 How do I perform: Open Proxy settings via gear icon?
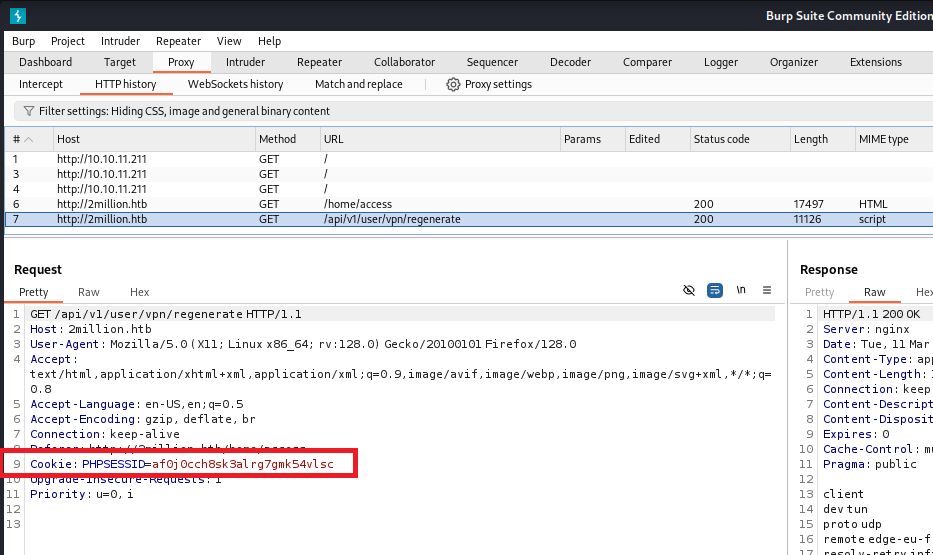[453, 85]
